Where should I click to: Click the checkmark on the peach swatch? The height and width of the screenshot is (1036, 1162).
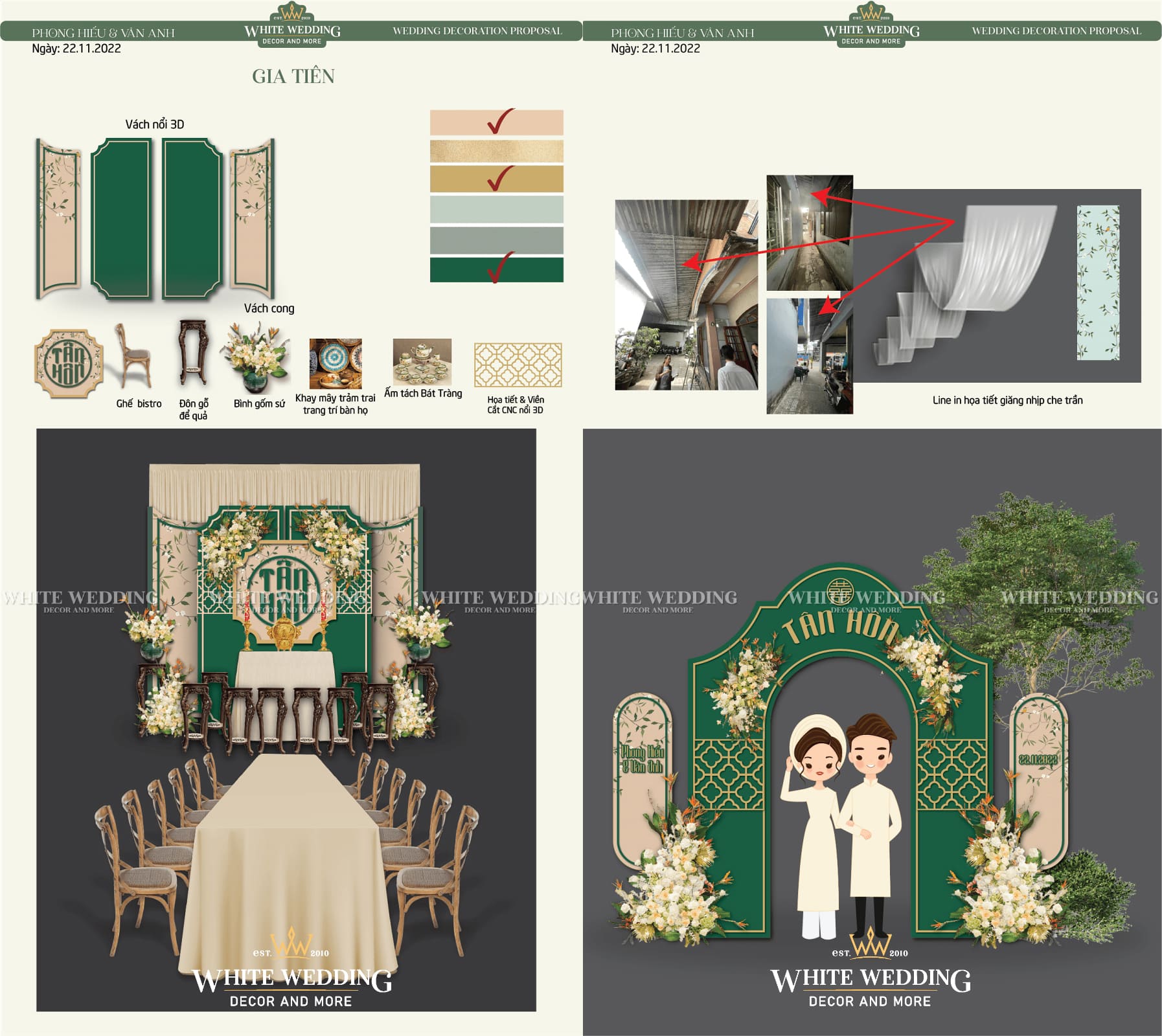[x=500, y=121]
